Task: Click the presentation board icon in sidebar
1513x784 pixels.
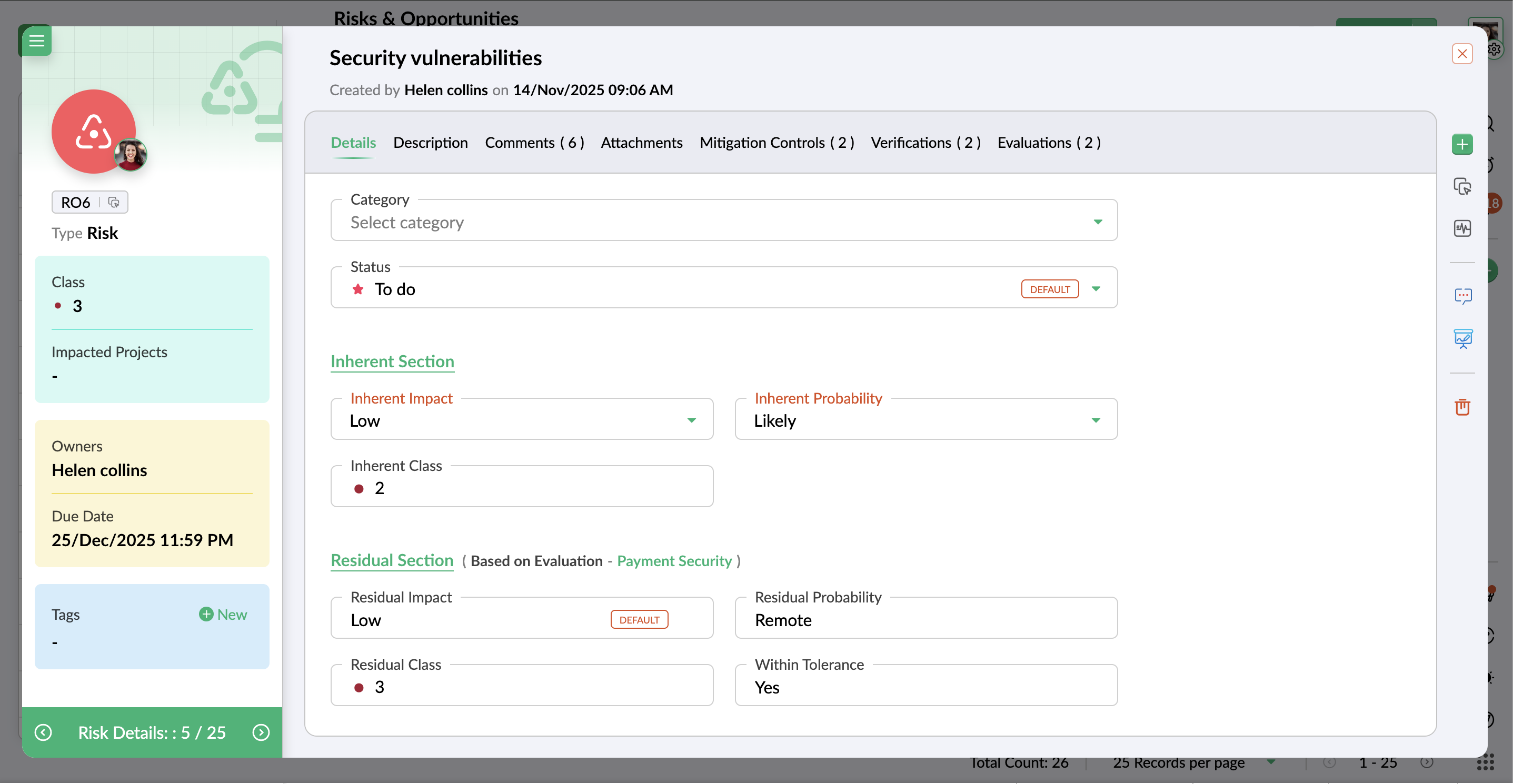Action: [1462, 339]
